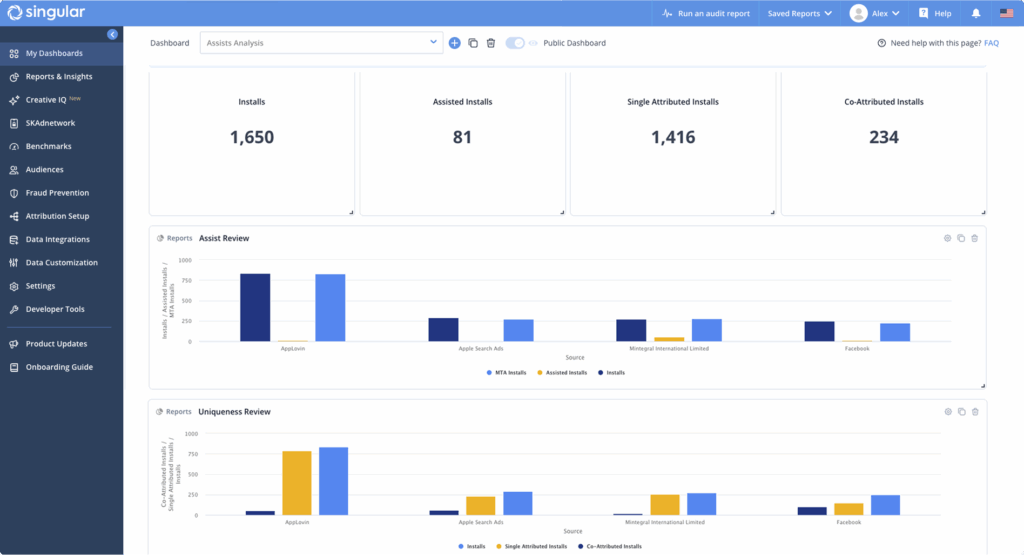This screenshot has height=555, width=1024.
Task: Open the Alex user account menu
Action: click(x=874, y=14)
